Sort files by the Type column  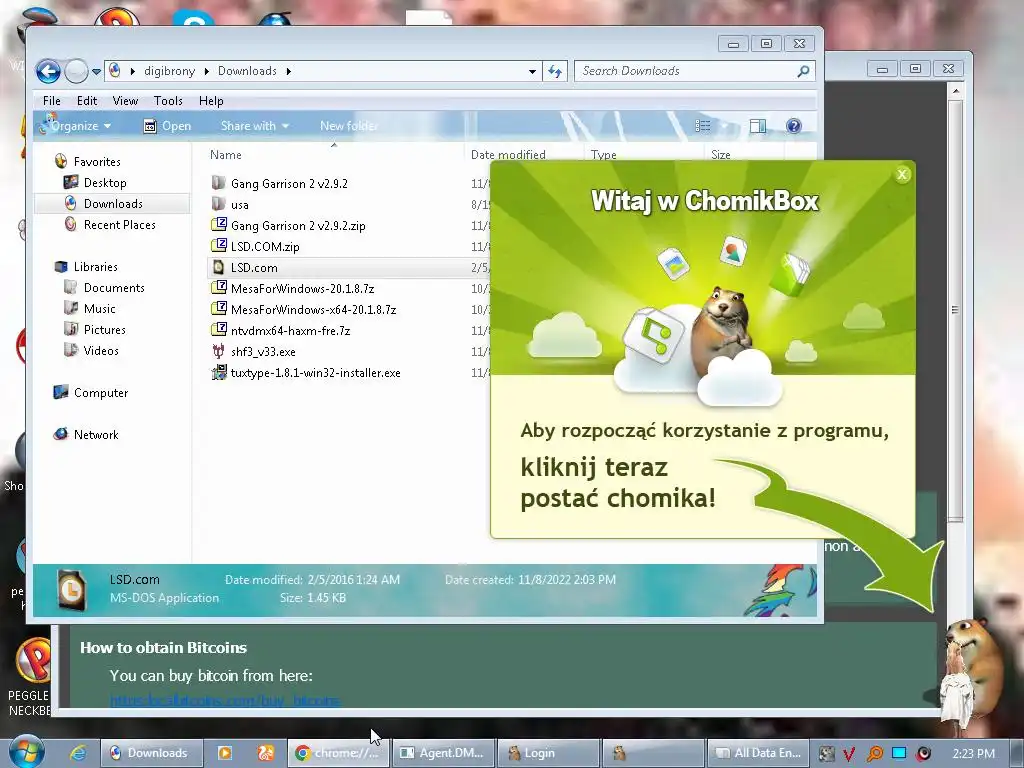click(x=603, y=155)
